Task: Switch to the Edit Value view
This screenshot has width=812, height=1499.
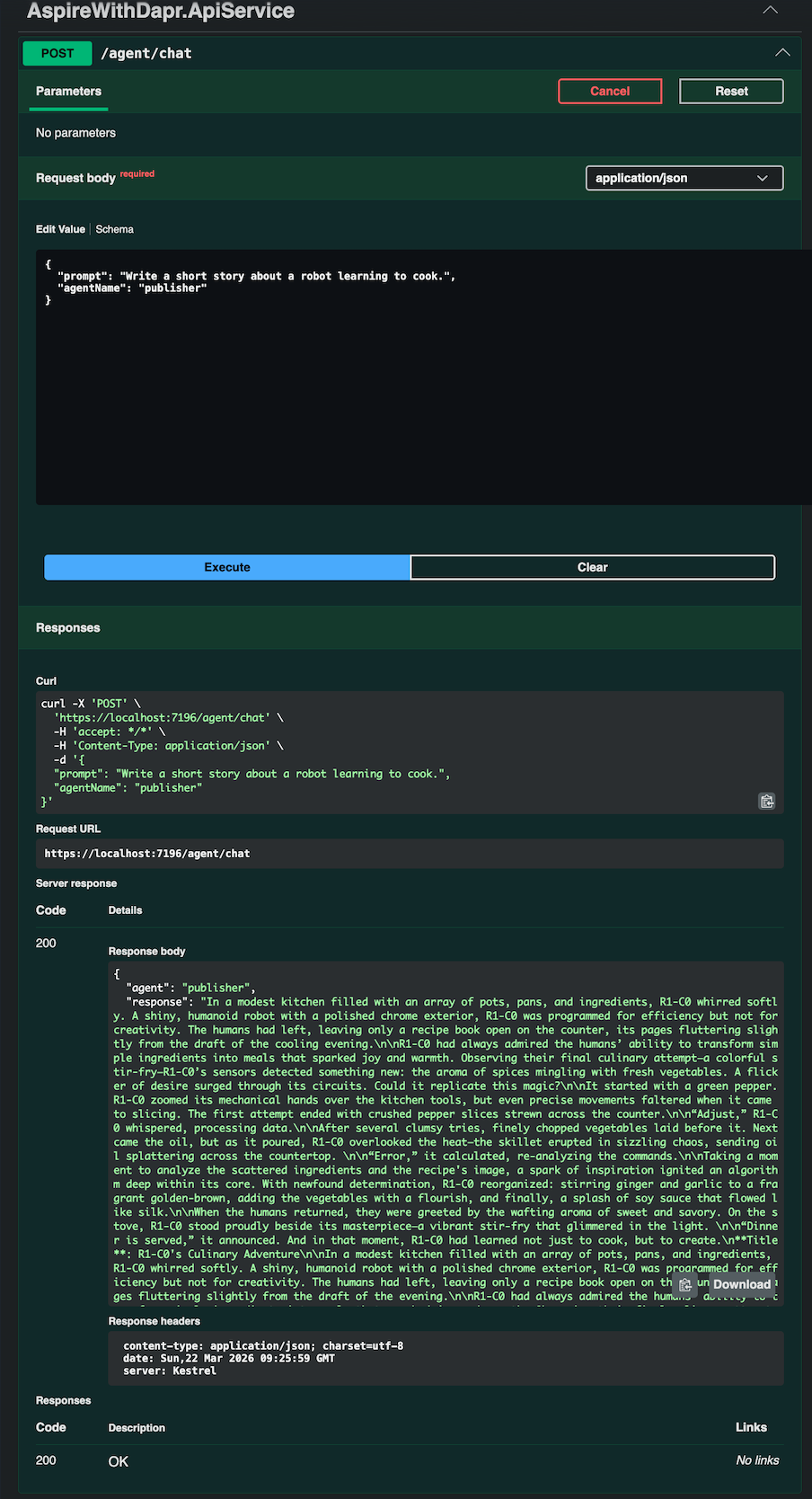Action: coord(60,229)
